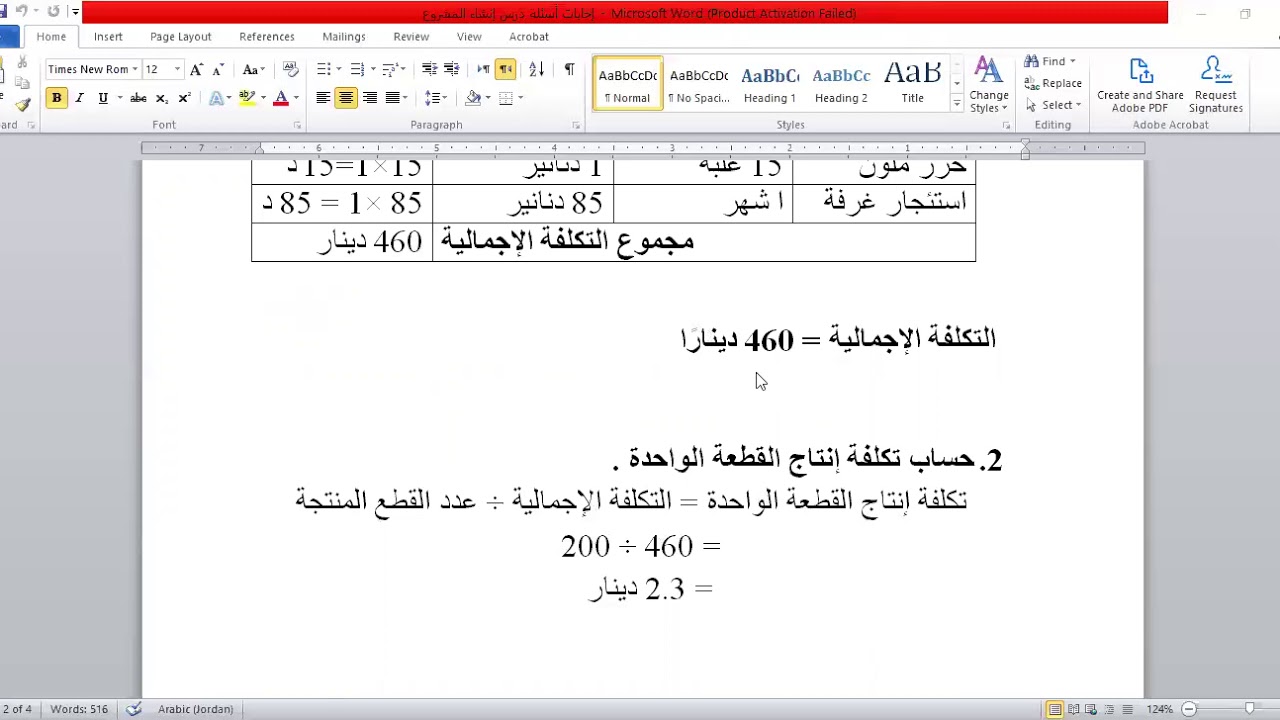Click the Copy icon
Viewport: 1280px width, 720px height.
pyautogui.click(x=23, y=84)
